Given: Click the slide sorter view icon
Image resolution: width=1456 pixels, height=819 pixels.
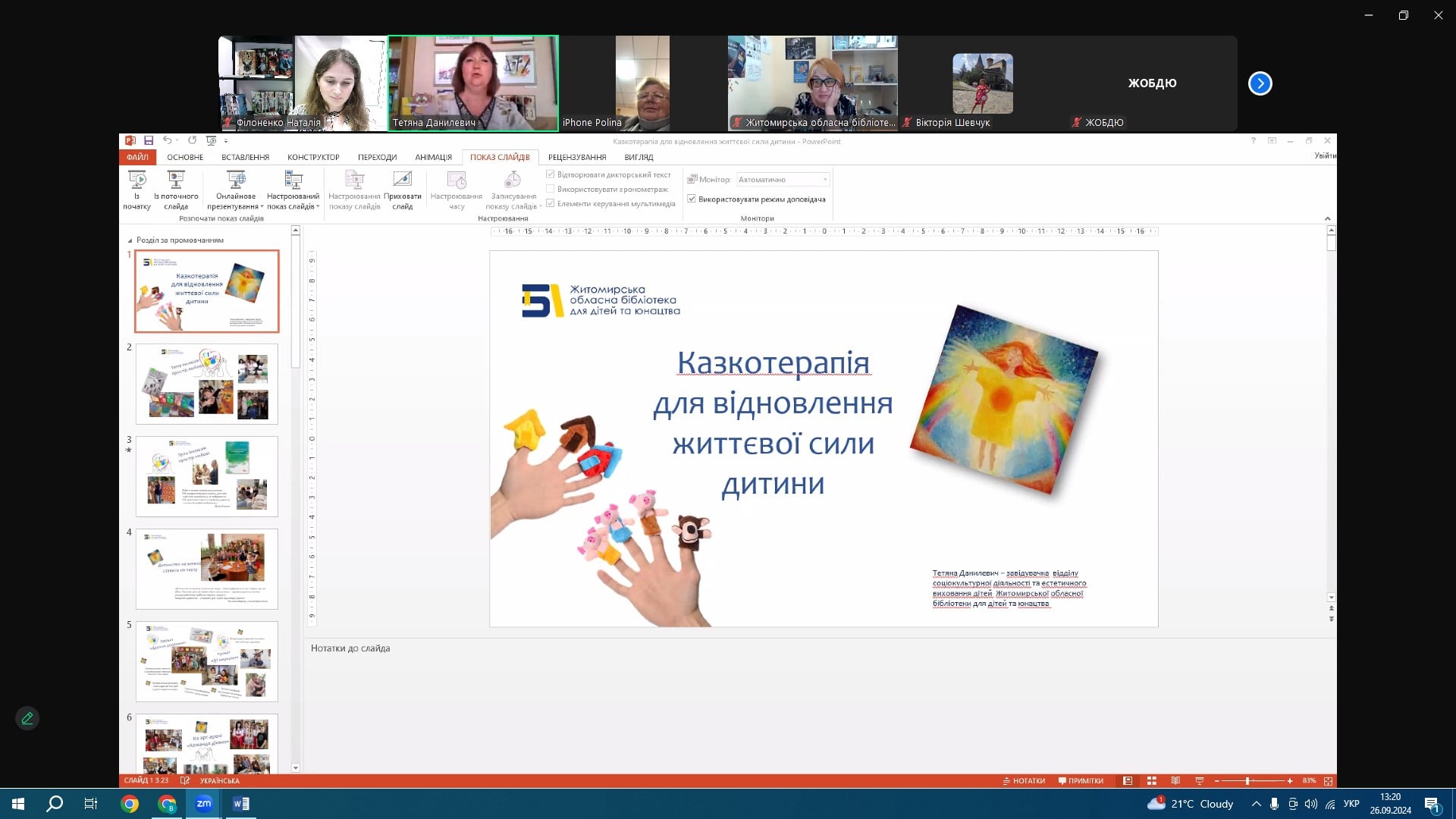Looking at the screenshot, I should point(1151,780).
